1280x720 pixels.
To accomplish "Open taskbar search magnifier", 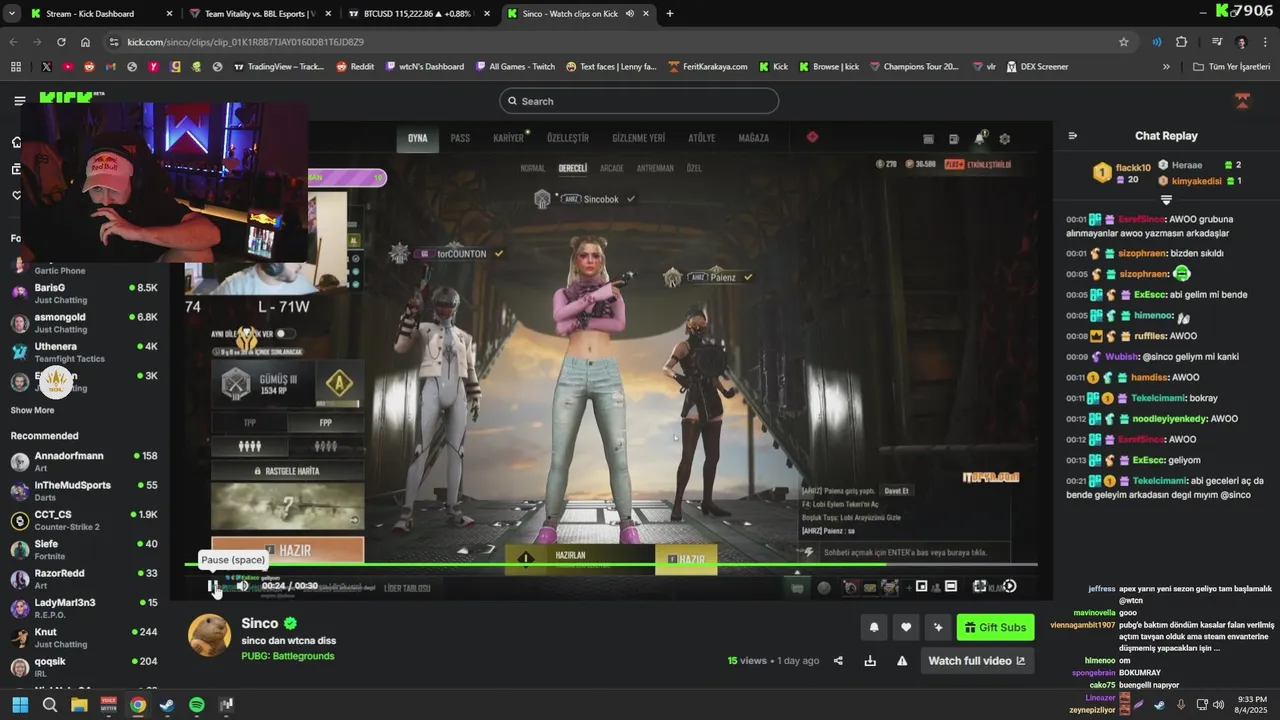I will (49, 705).
